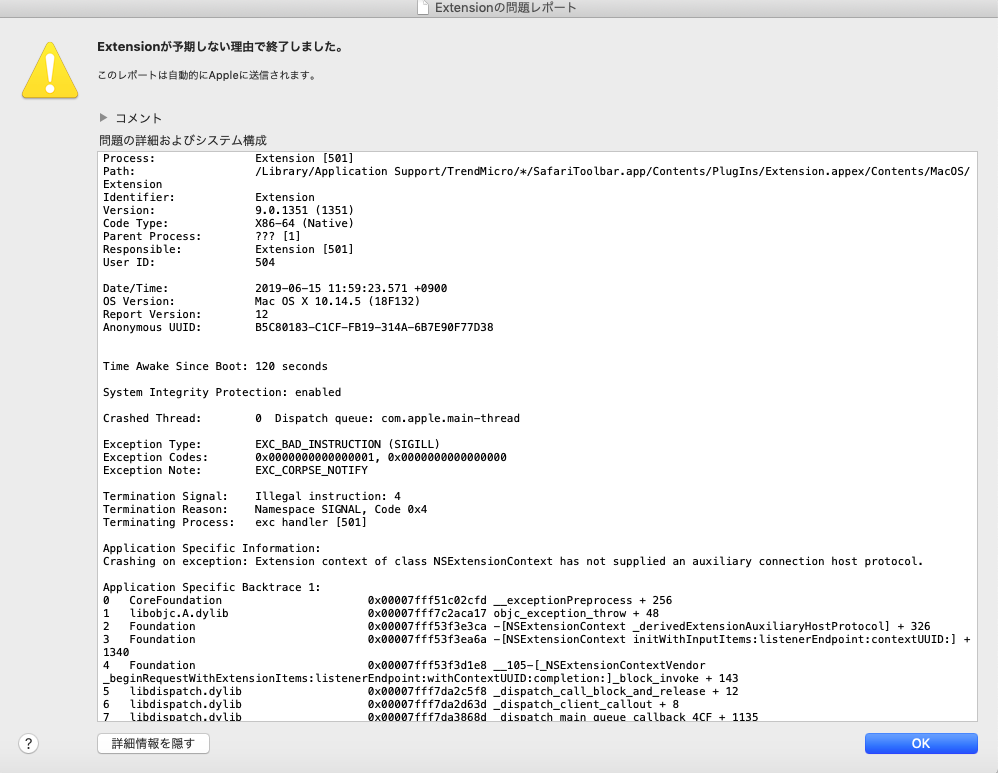998x773 pixels.
Task: Click the Extensionの問題レポート window title
Action: [x=506, y=8]
